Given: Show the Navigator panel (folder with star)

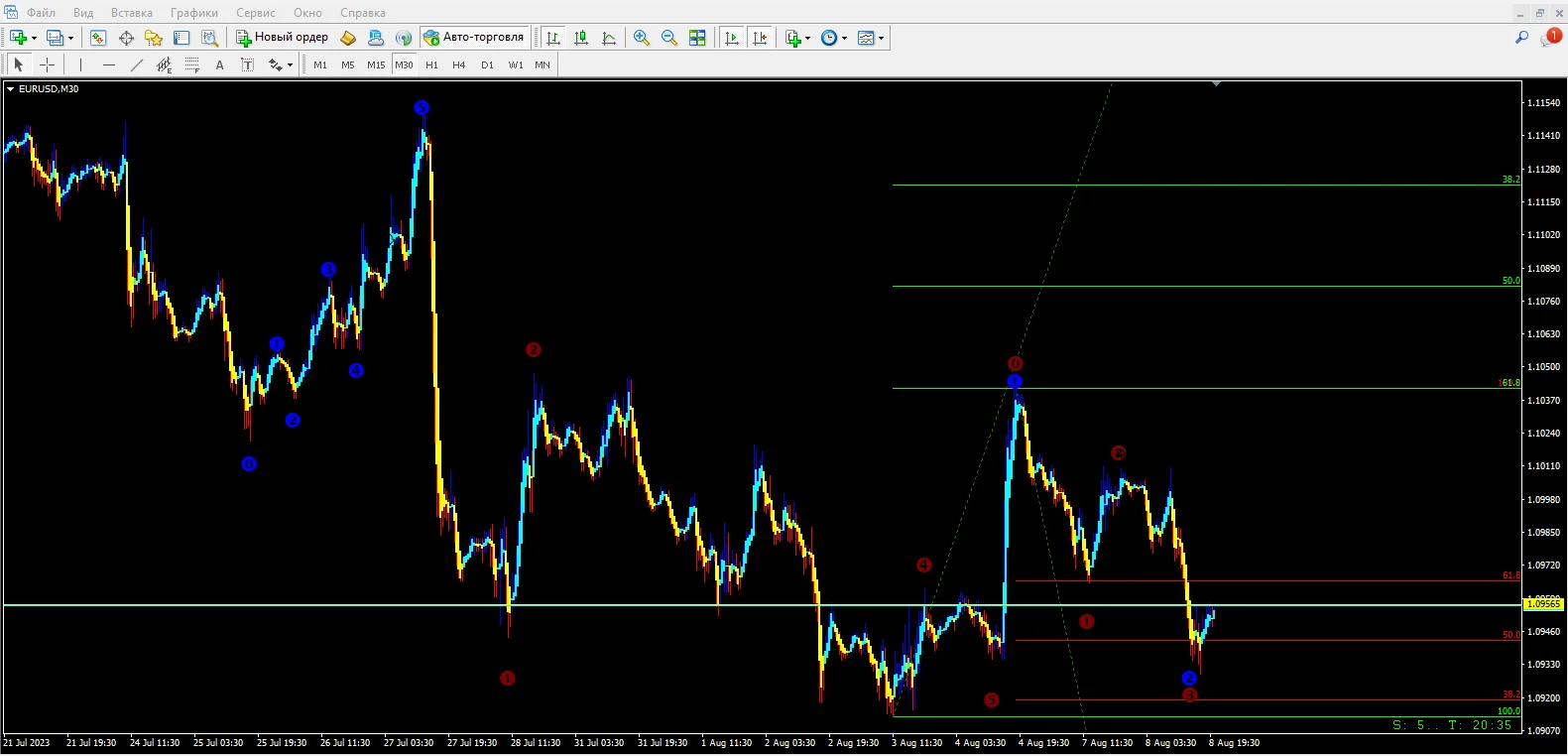Looking at the screenshot, I should (x=154, y=38).
